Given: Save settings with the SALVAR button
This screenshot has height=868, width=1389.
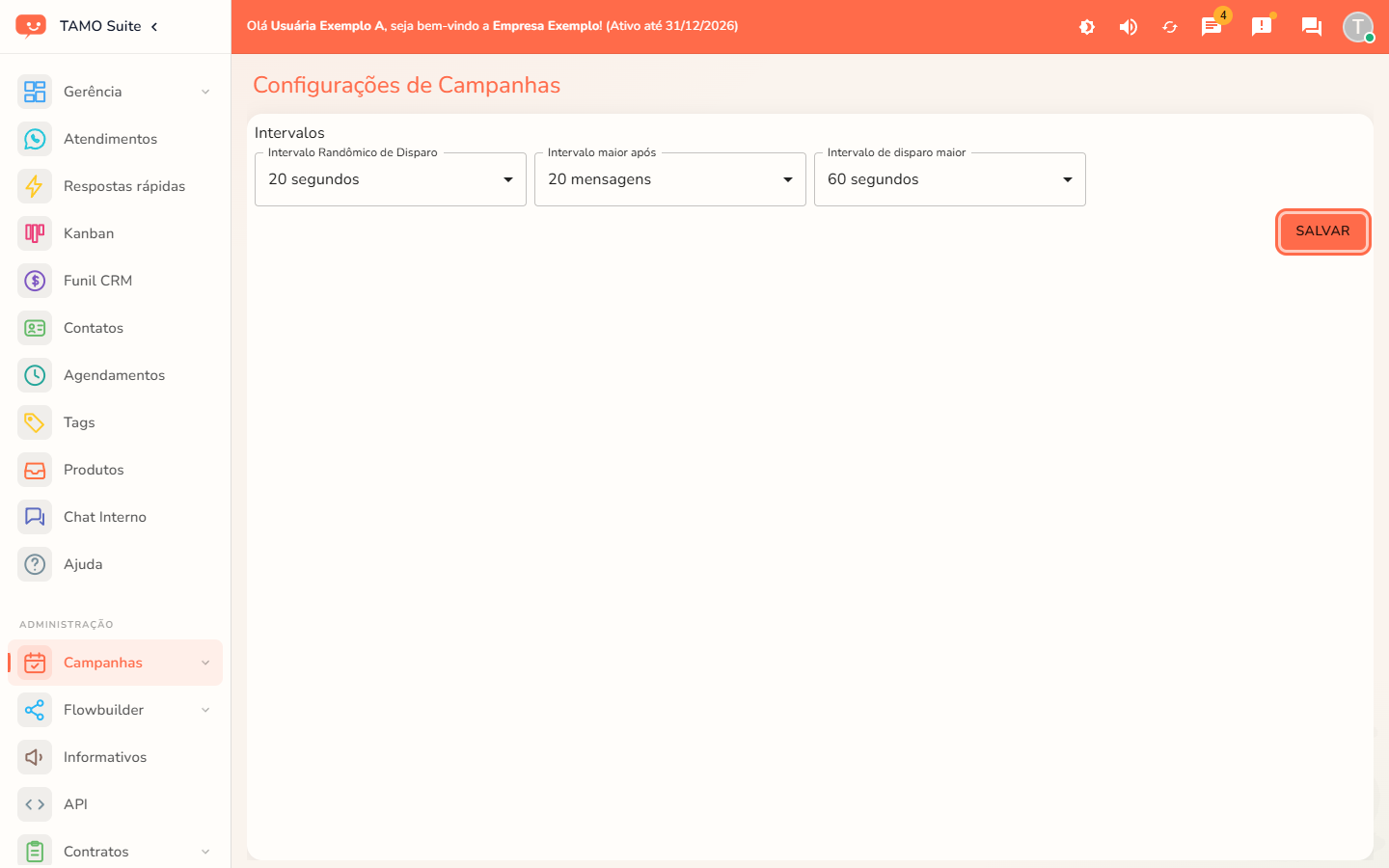Looking at the screenshot, I should pos(1323,231).
